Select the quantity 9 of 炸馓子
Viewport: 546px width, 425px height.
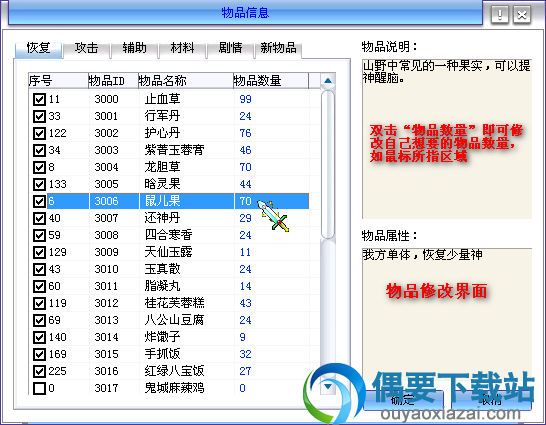pos(243,337)
